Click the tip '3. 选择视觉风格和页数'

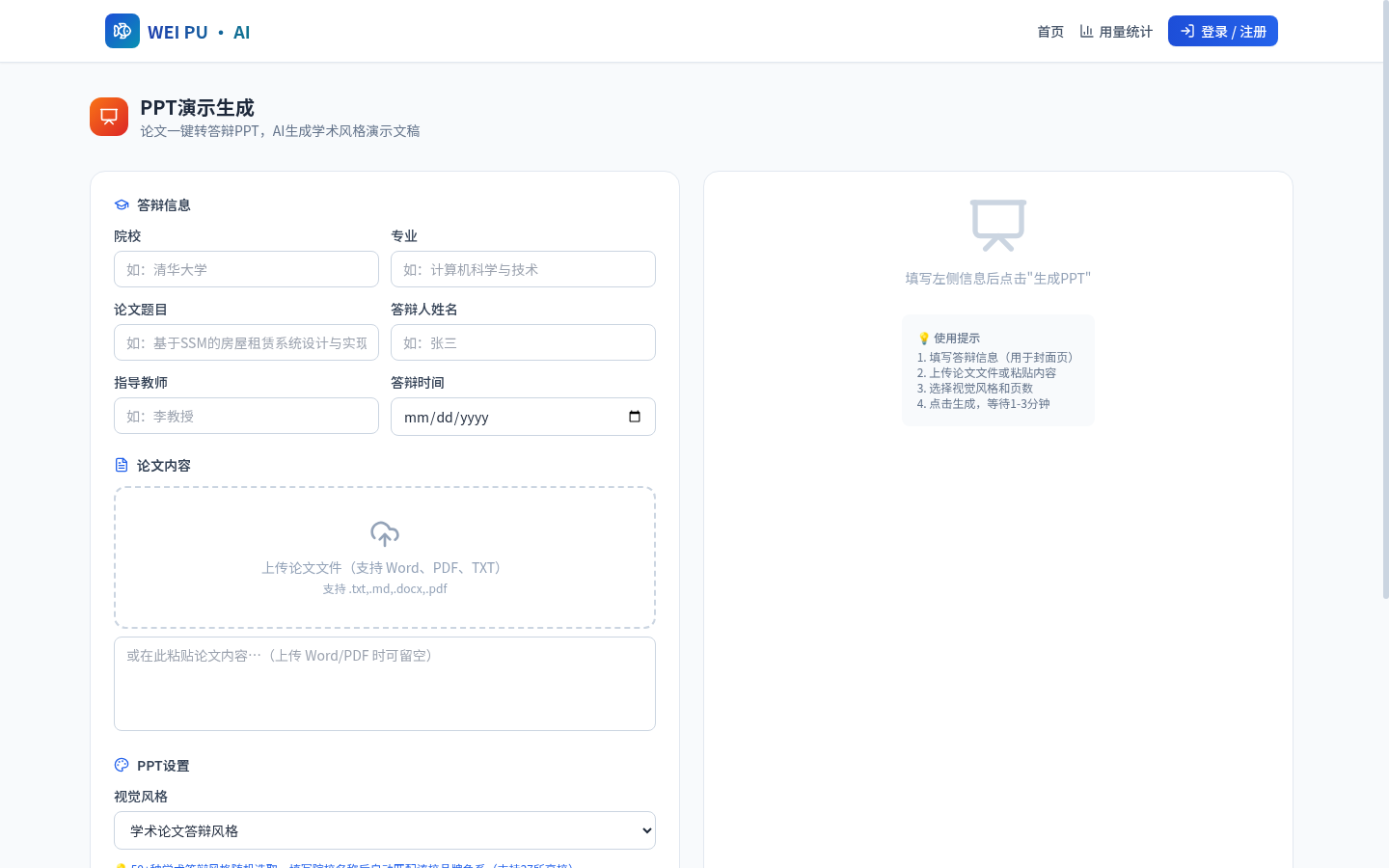pyautogui.click(x=975, y=389)
